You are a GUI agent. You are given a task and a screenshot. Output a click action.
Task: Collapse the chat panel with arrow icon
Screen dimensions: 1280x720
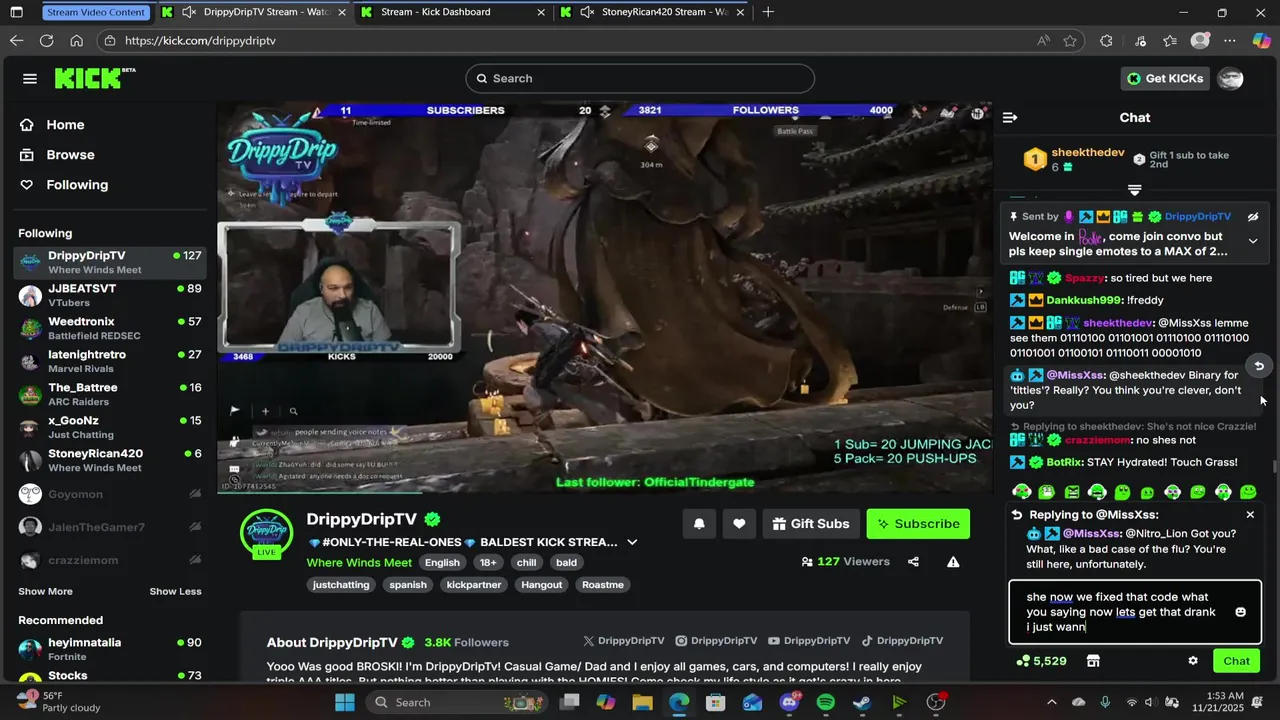click(x=1010, y=118)
